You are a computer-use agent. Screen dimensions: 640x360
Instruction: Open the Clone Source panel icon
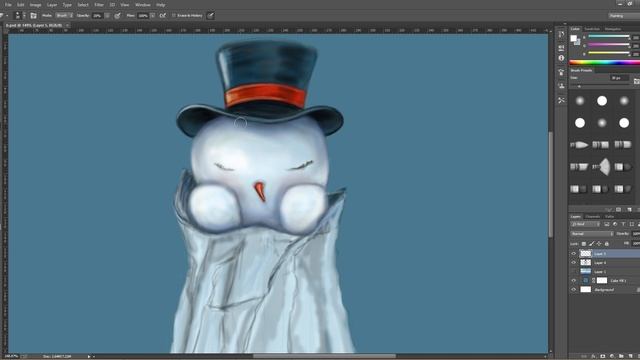click(562, 86)
